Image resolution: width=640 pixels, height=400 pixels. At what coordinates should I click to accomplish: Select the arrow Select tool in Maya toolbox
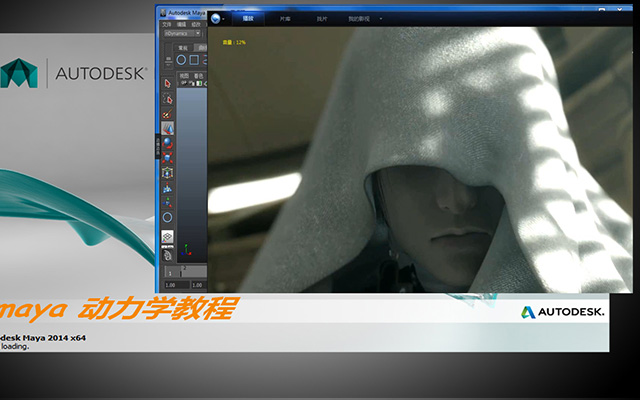click(167, 83)
